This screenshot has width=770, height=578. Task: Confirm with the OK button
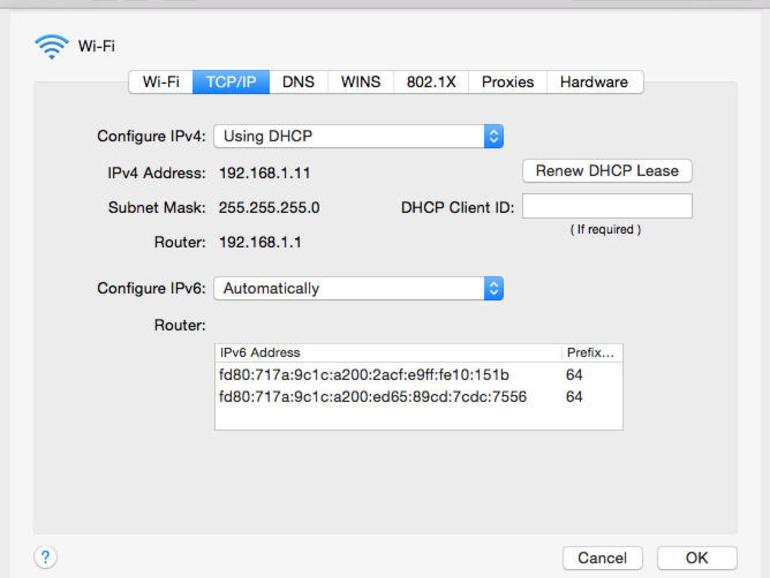point(697,558)
